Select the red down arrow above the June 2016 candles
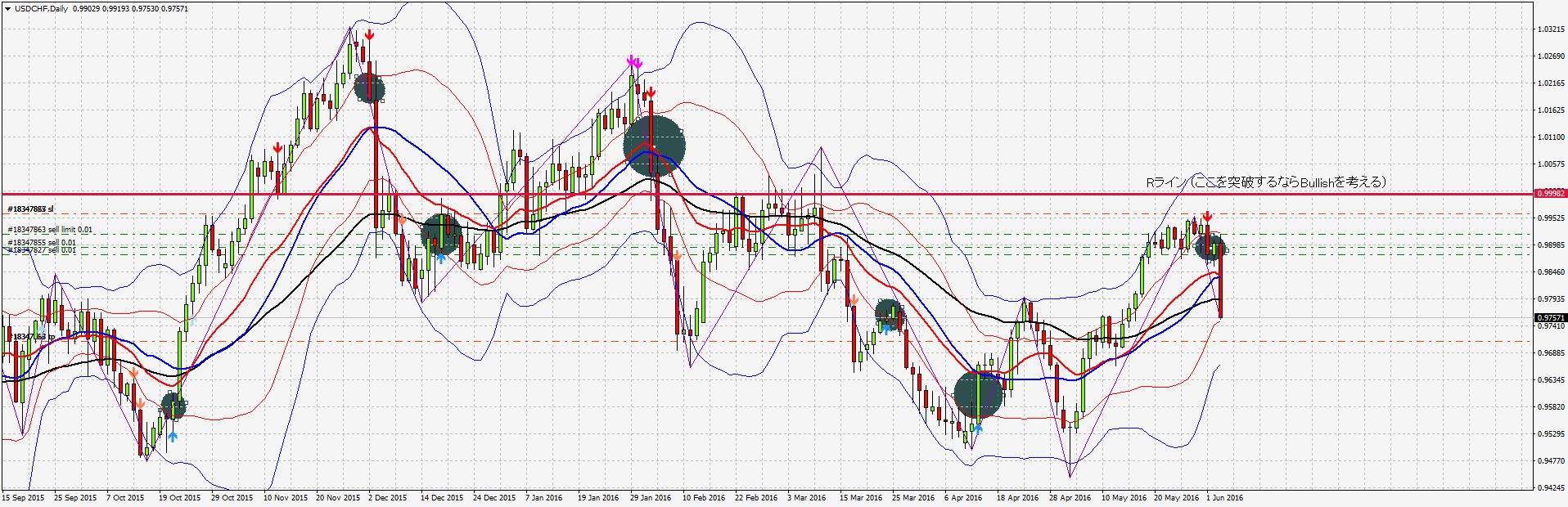The image size is (1568, 507). (x=1208, y=217)
